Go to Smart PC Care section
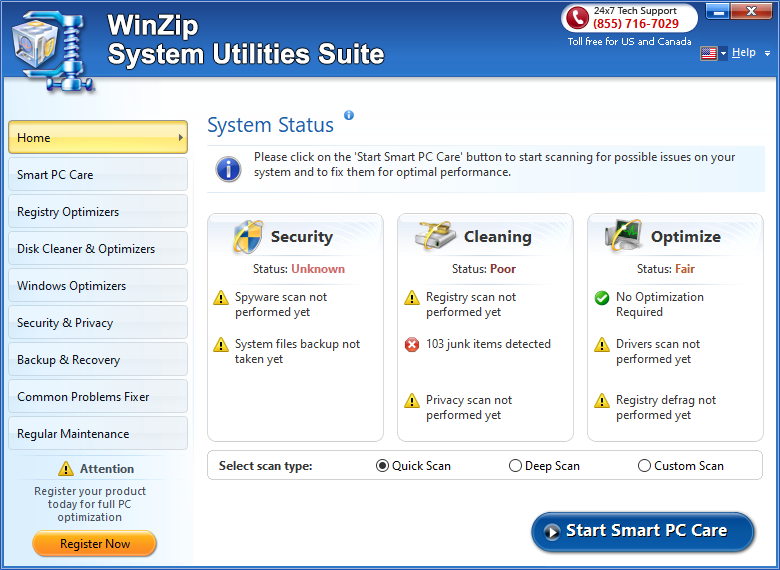This screenshot has width=780, height=570. click(98, 175)
